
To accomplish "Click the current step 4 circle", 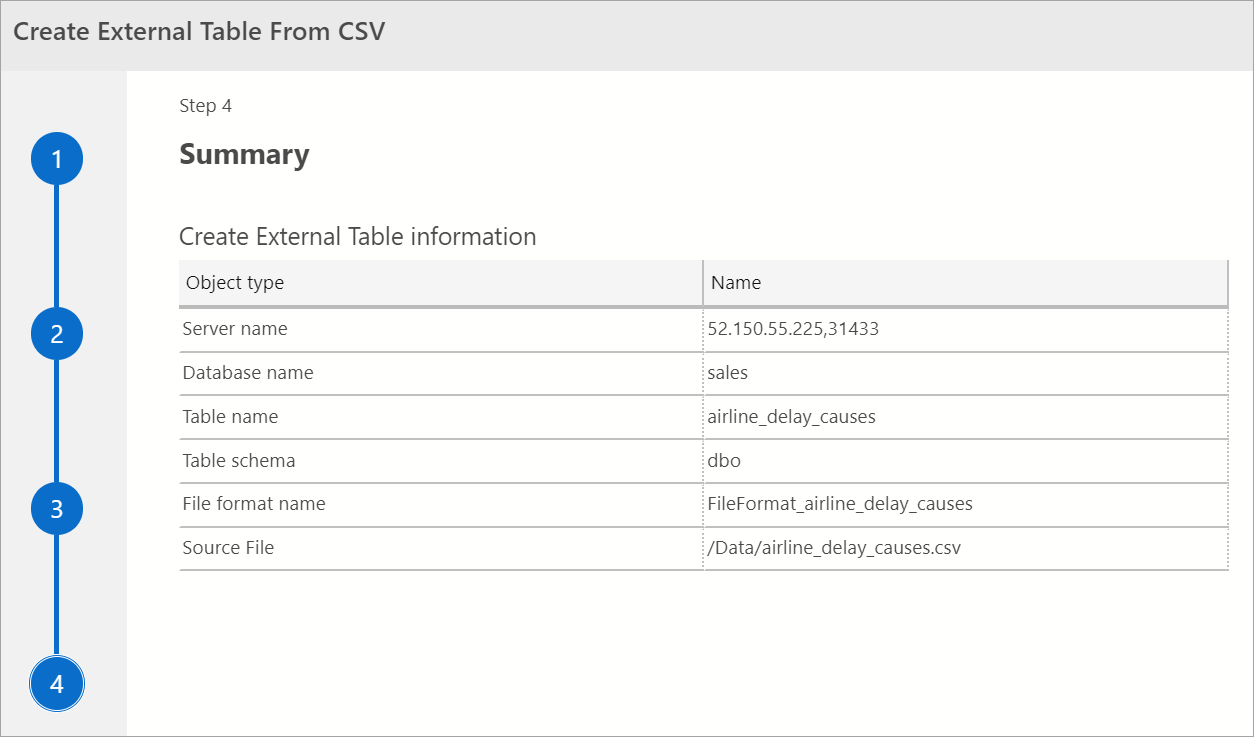I will coord(57,684).
